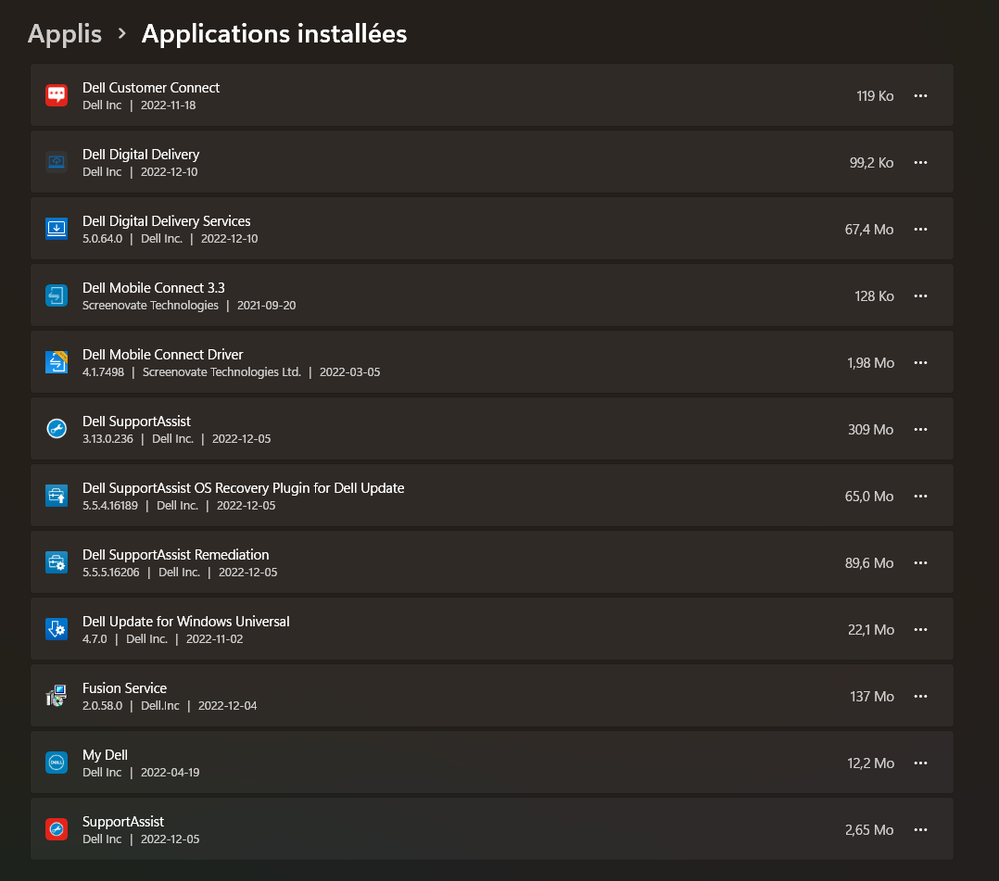Open options for OS Recovery Plugin for Dell Update
Viewport: 999px width, 881px height.
click(x=921, y=496)
